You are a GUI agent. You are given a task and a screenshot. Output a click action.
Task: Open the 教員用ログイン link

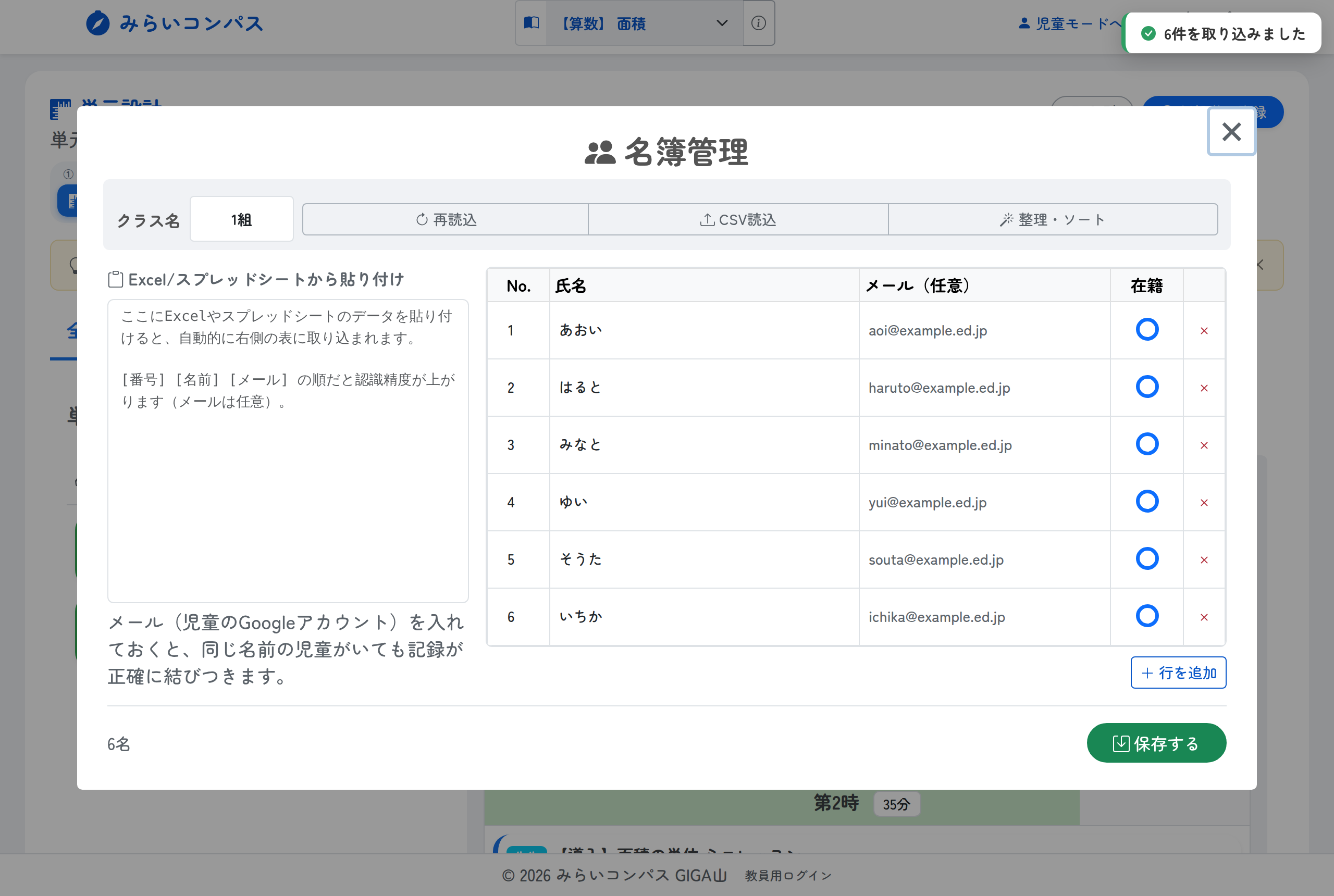point(788,876)
